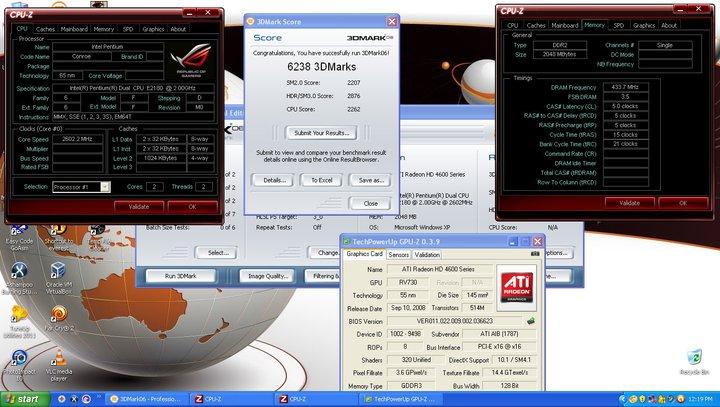Click the BIOS Version field in GPU-Z
Screen dimensions: 720x407
pos(455,321)
